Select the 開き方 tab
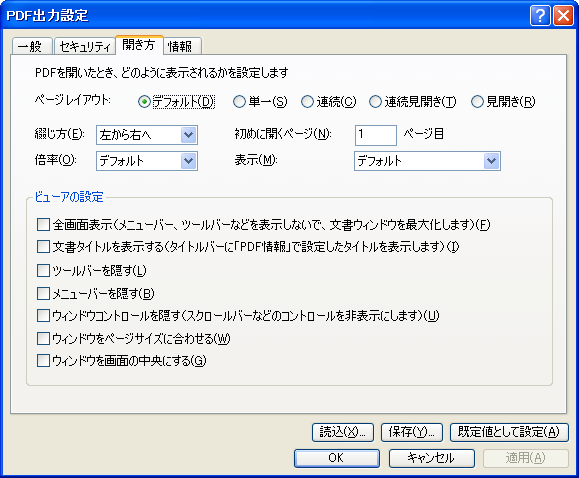579x478 pixels. click(139, 45)
